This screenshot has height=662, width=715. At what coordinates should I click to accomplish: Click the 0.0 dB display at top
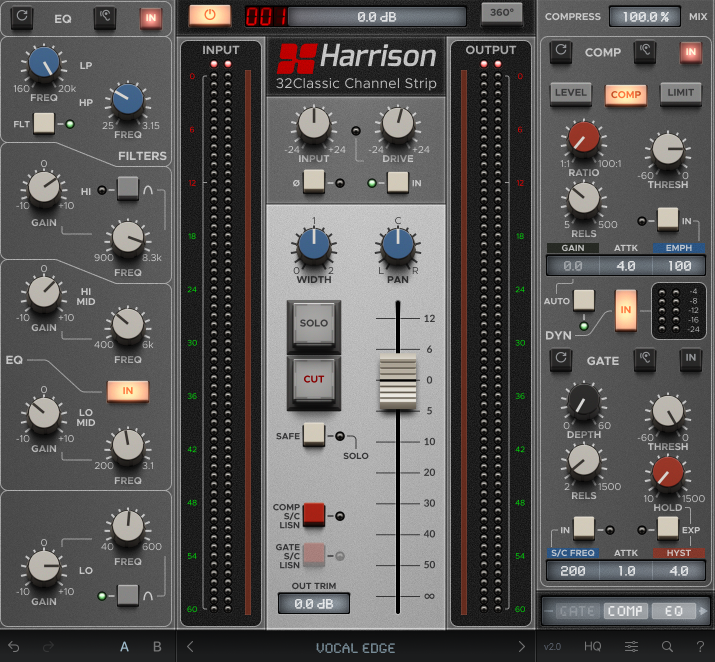point(377,17)
